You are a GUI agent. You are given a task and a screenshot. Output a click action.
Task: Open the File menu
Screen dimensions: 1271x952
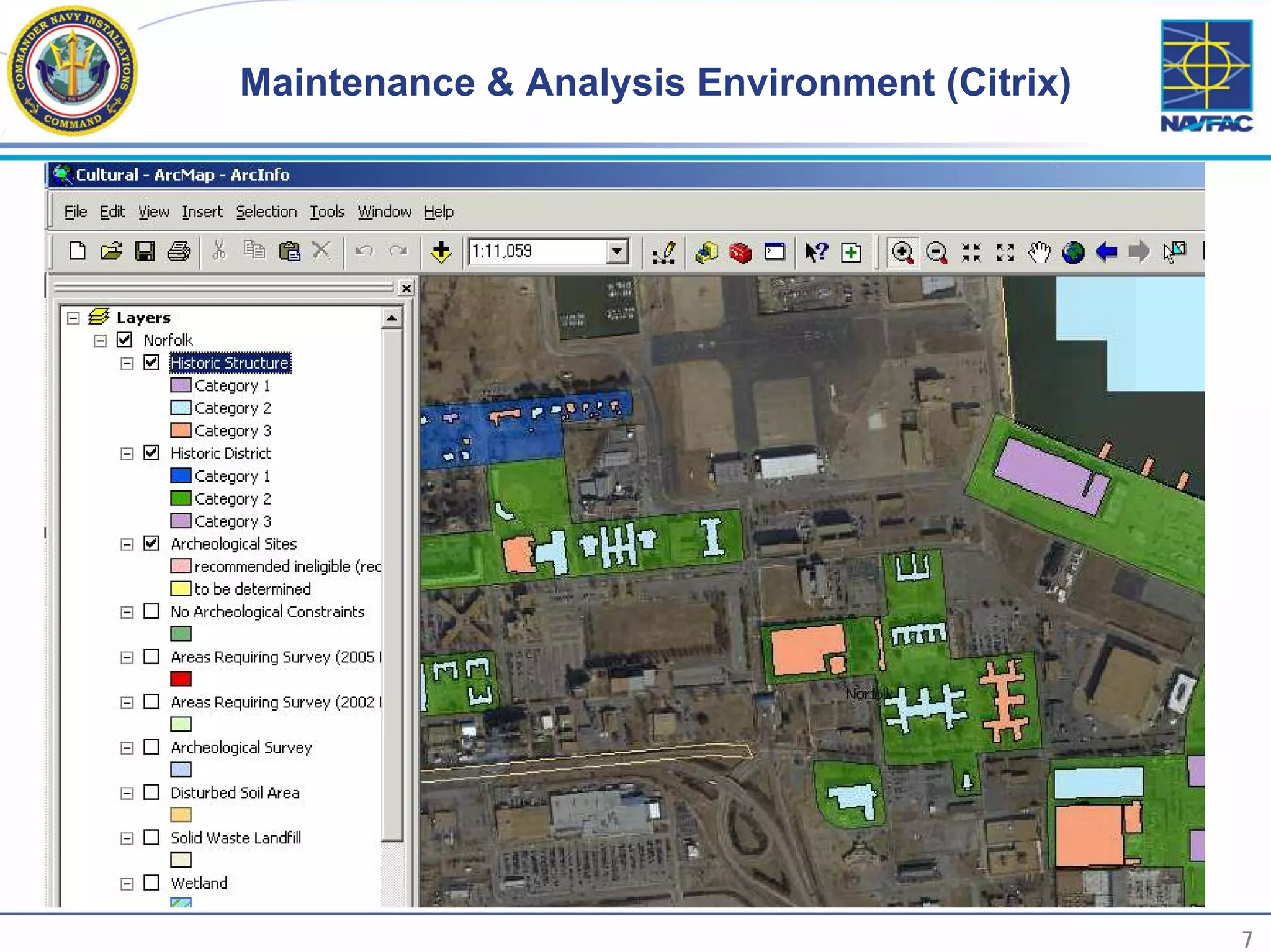[x=76, y=212]
